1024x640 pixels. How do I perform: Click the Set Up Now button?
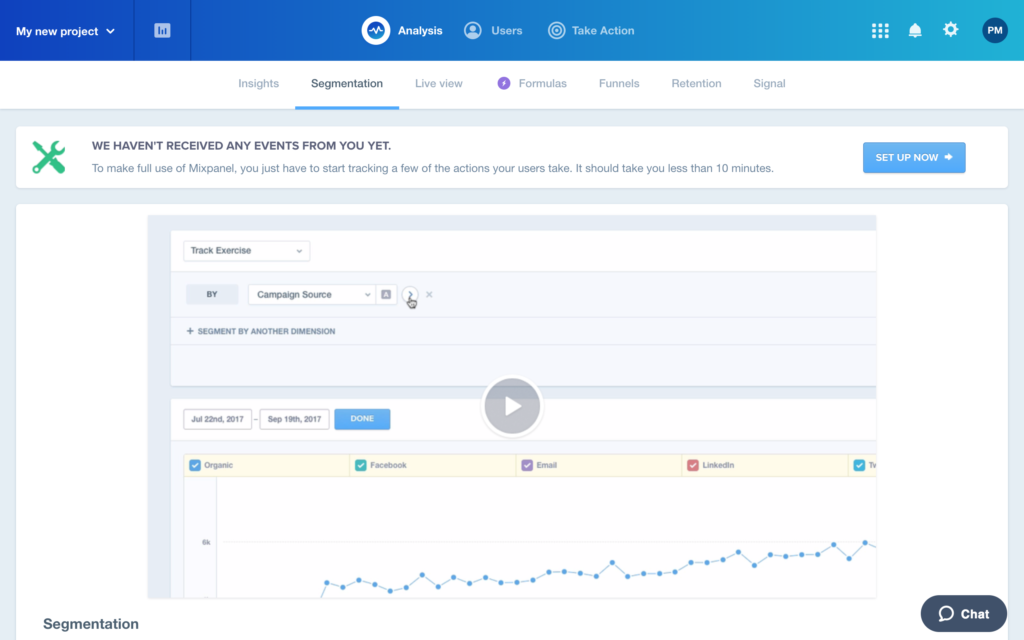(914, 158)
